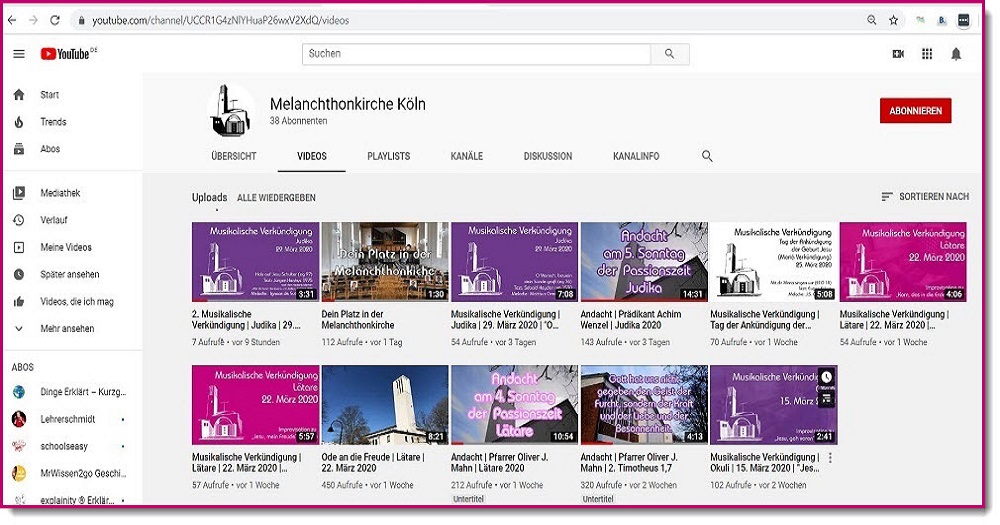Play the 4:13 Andacht thumbnail
Image resolution: width=1000 pixels, height=525 pixels.
pyautogui.click(x=644, y=404)
